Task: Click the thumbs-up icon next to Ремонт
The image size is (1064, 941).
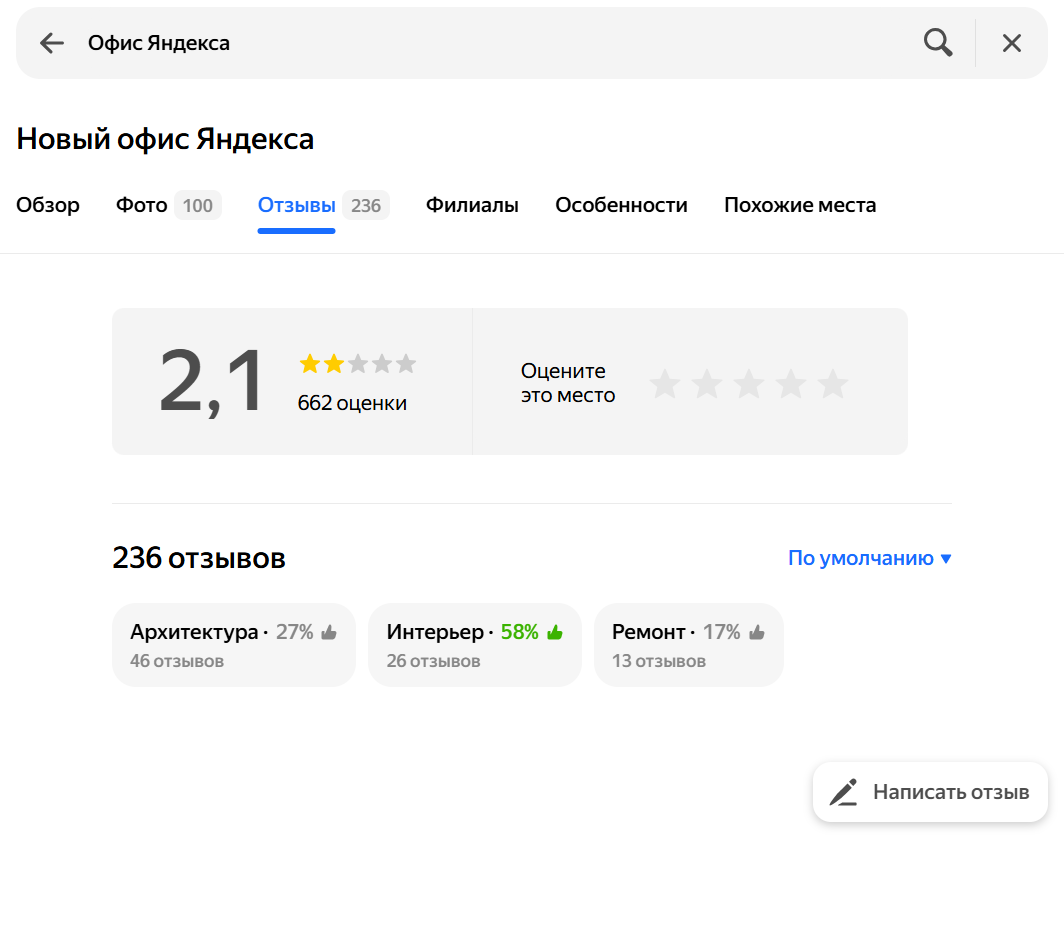Action: click(757, 632)
